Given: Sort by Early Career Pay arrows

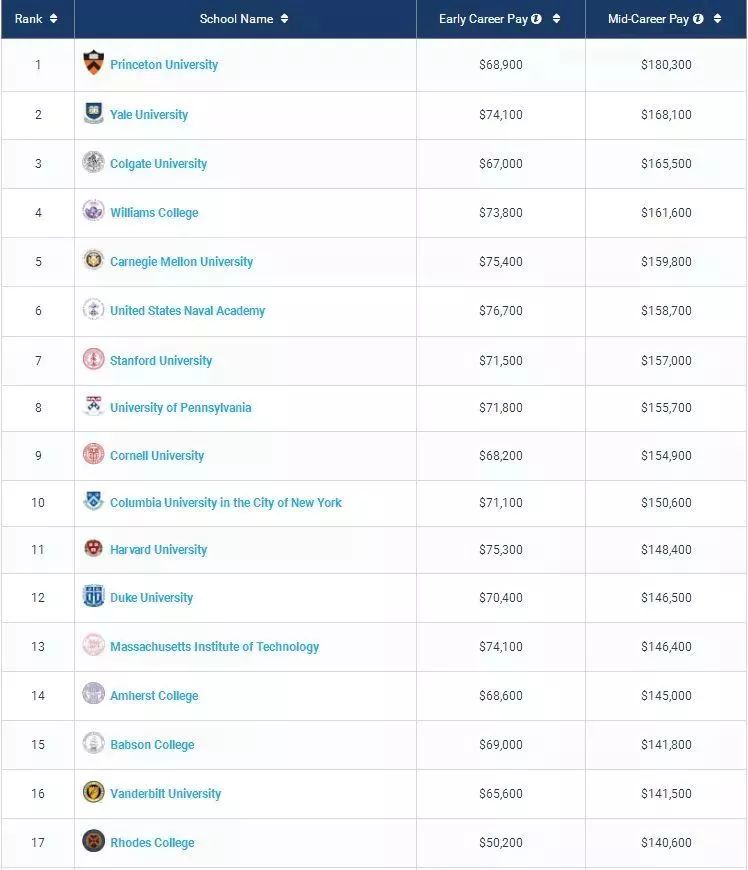Looking at the screenshot, I should click(x=556, y=19).
